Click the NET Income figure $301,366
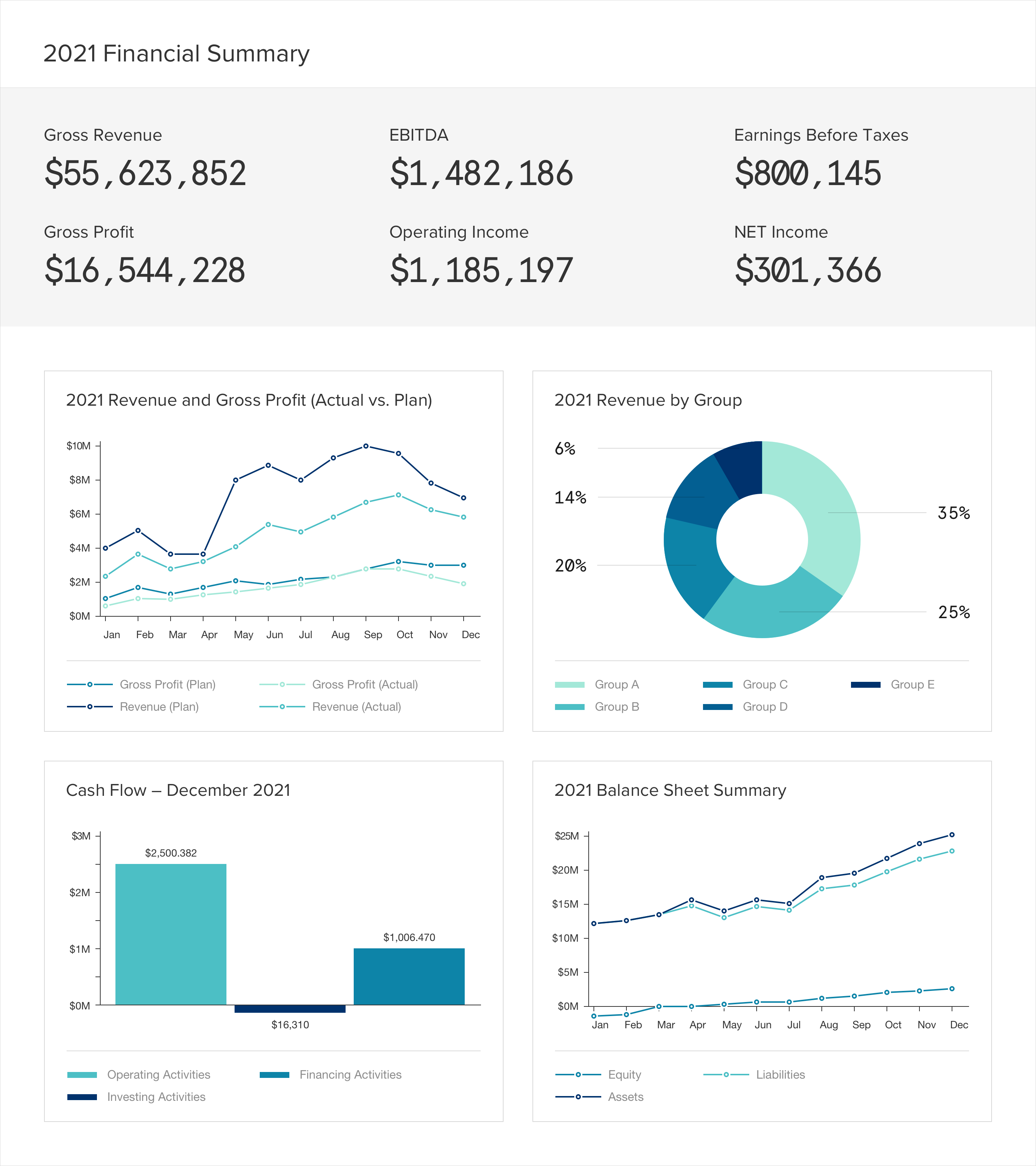Screen dimensions: 1036x1166 click(807, 270)
